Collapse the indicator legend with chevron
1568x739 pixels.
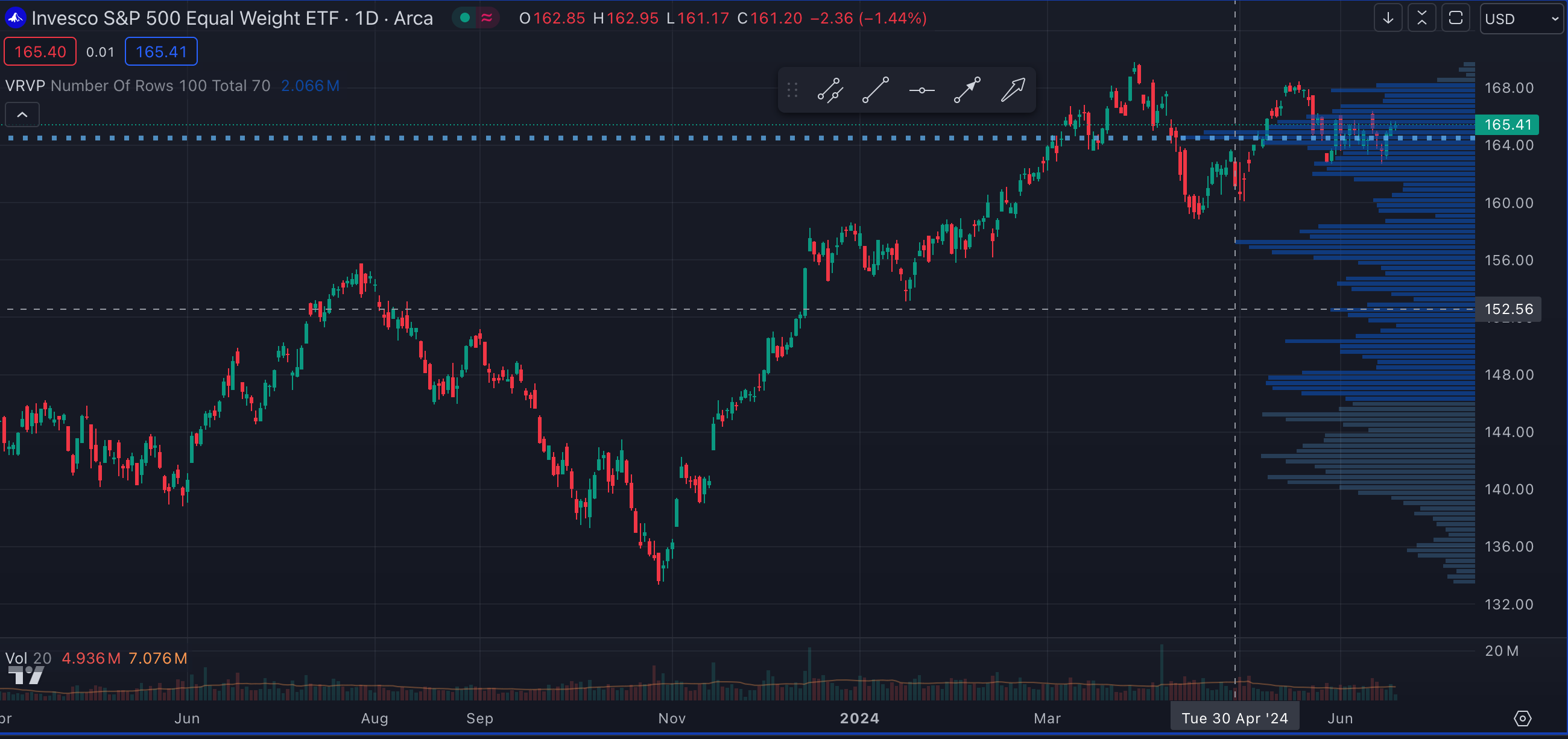[x=22, y=115]
